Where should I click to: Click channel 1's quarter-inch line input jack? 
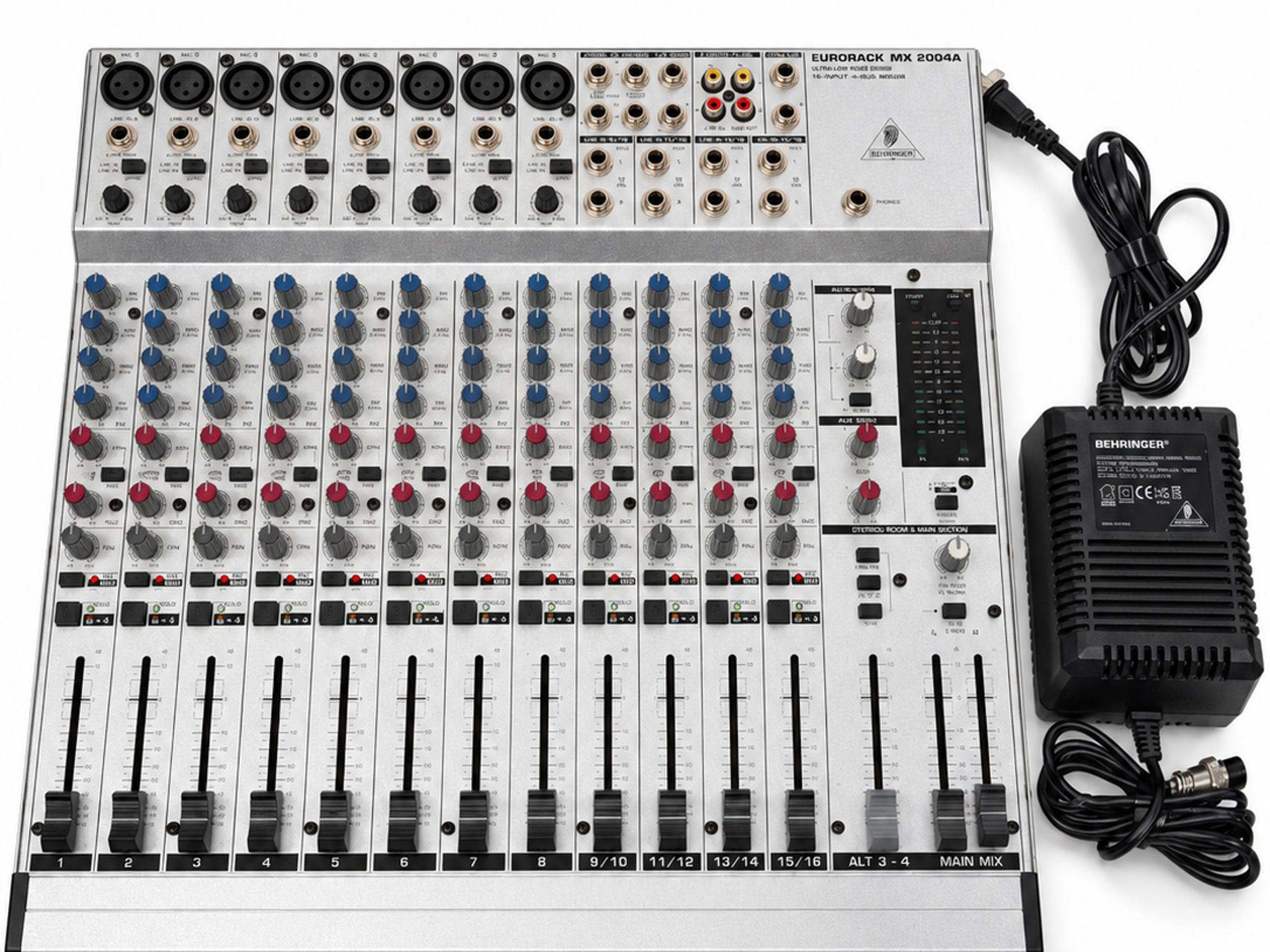coord(122,137)
